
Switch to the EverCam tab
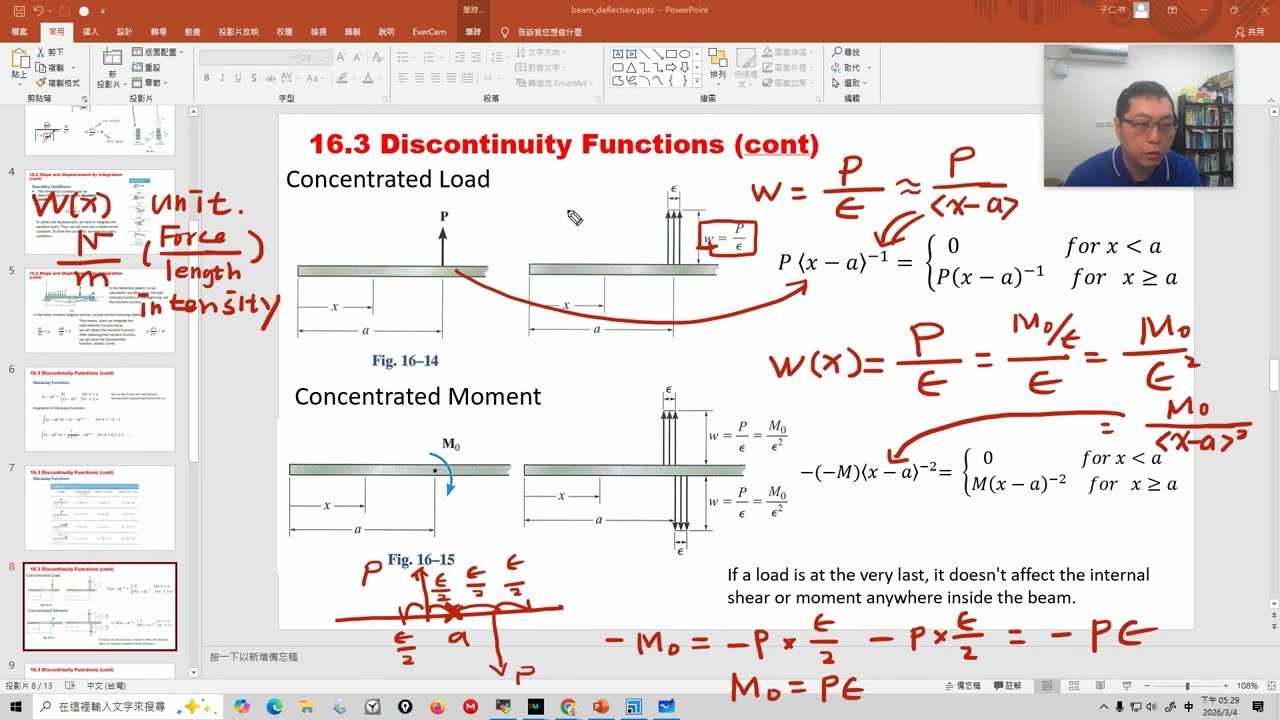[429, 32]
